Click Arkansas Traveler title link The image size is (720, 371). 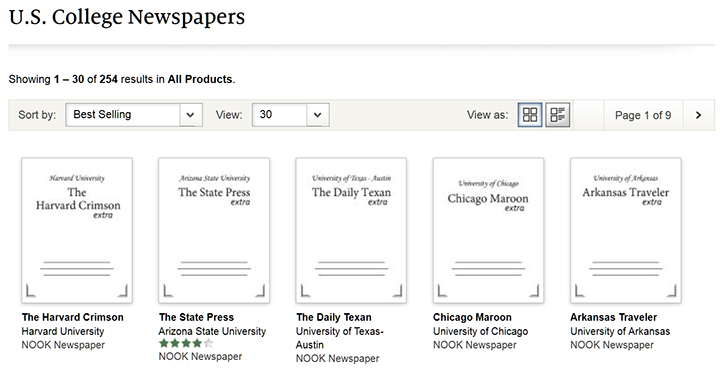(613, 317)
